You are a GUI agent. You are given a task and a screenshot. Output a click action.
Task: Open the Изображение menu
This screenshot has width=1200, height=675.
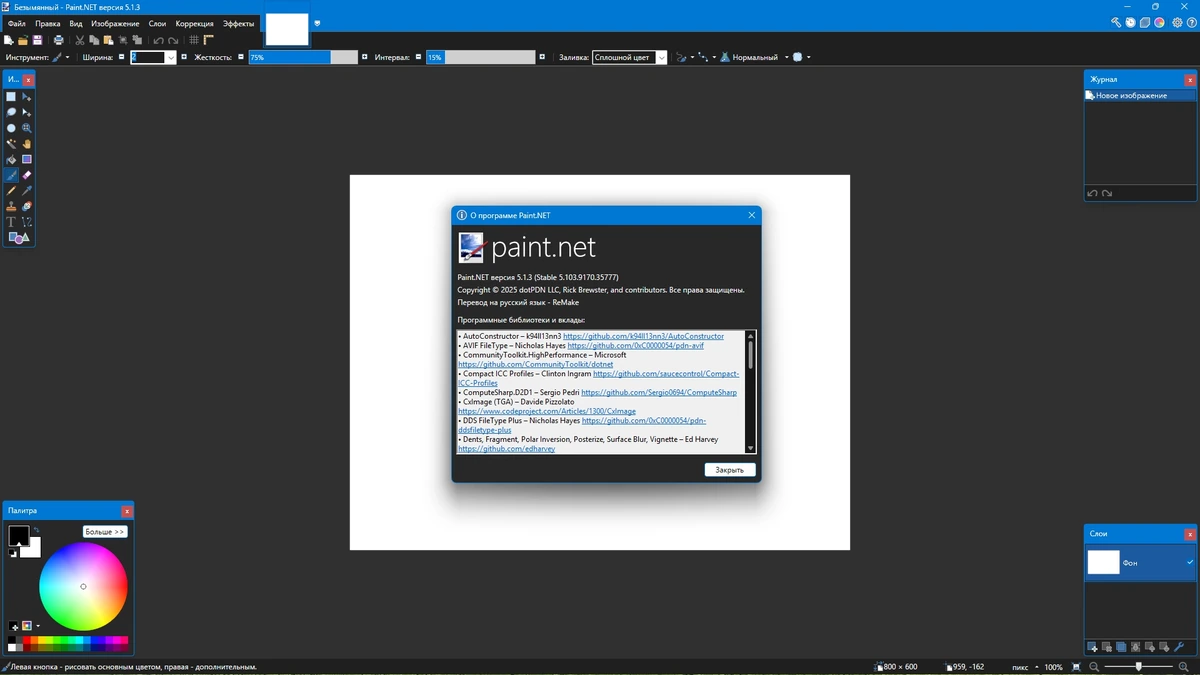tap(115, 23)
